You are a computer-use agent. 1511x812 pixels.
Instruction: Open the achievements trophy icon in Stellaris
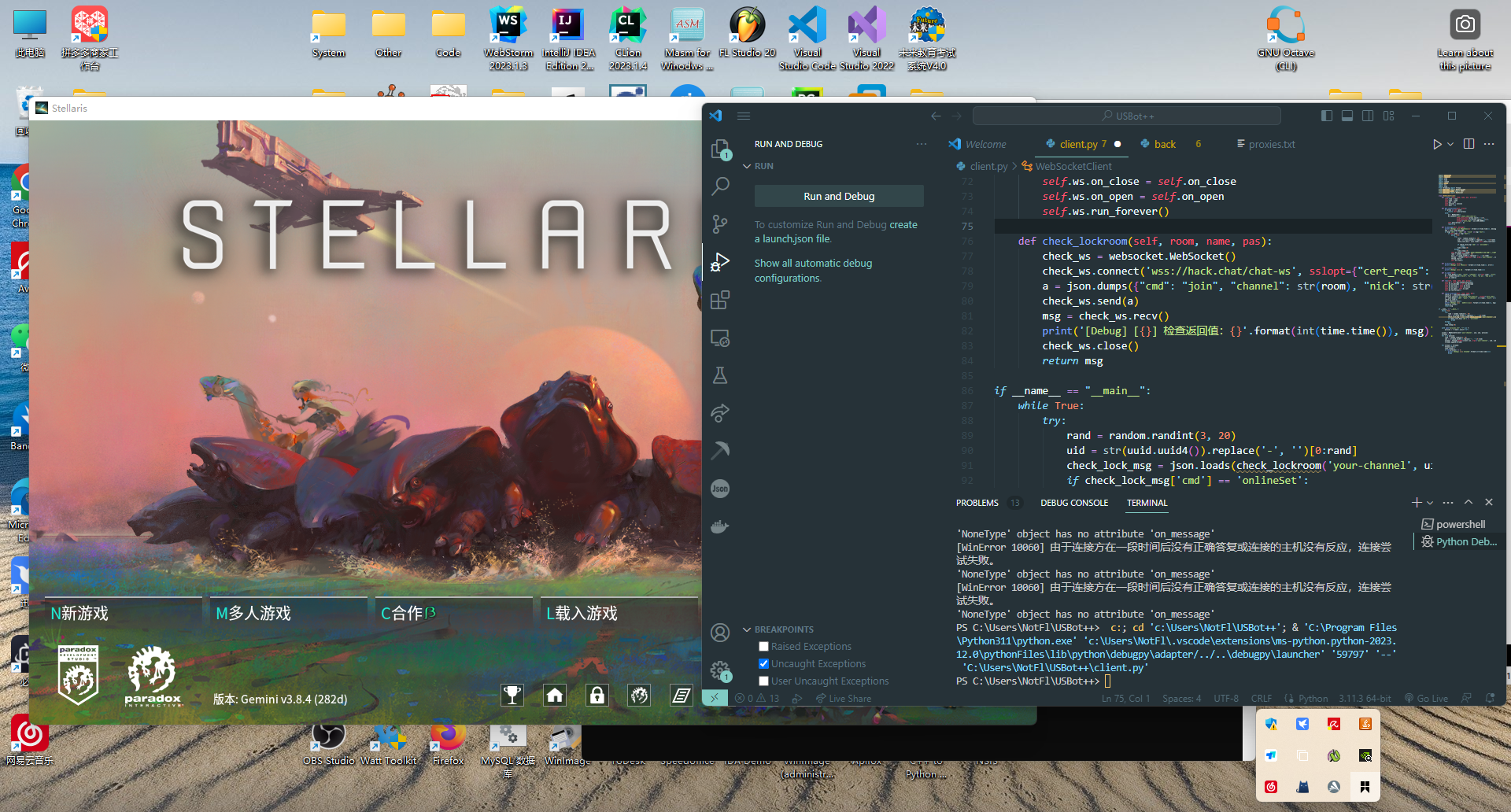pos(512,695)
